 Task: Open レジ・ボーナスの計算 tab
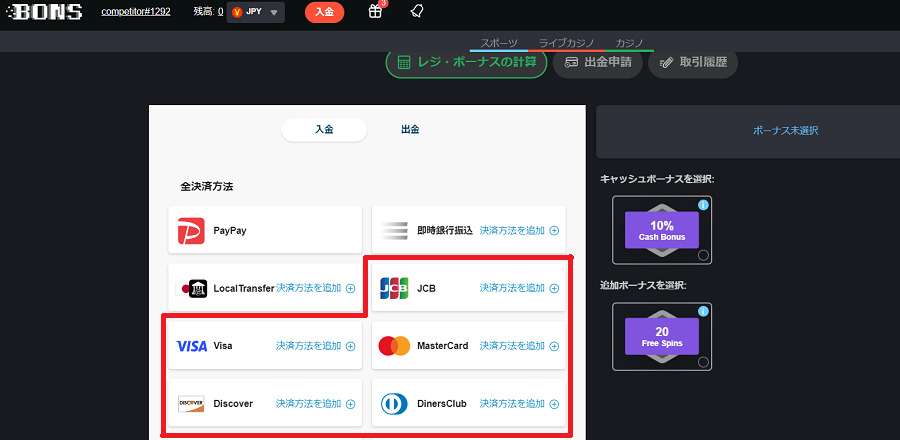pyautogui.click(x=467, y=63)
